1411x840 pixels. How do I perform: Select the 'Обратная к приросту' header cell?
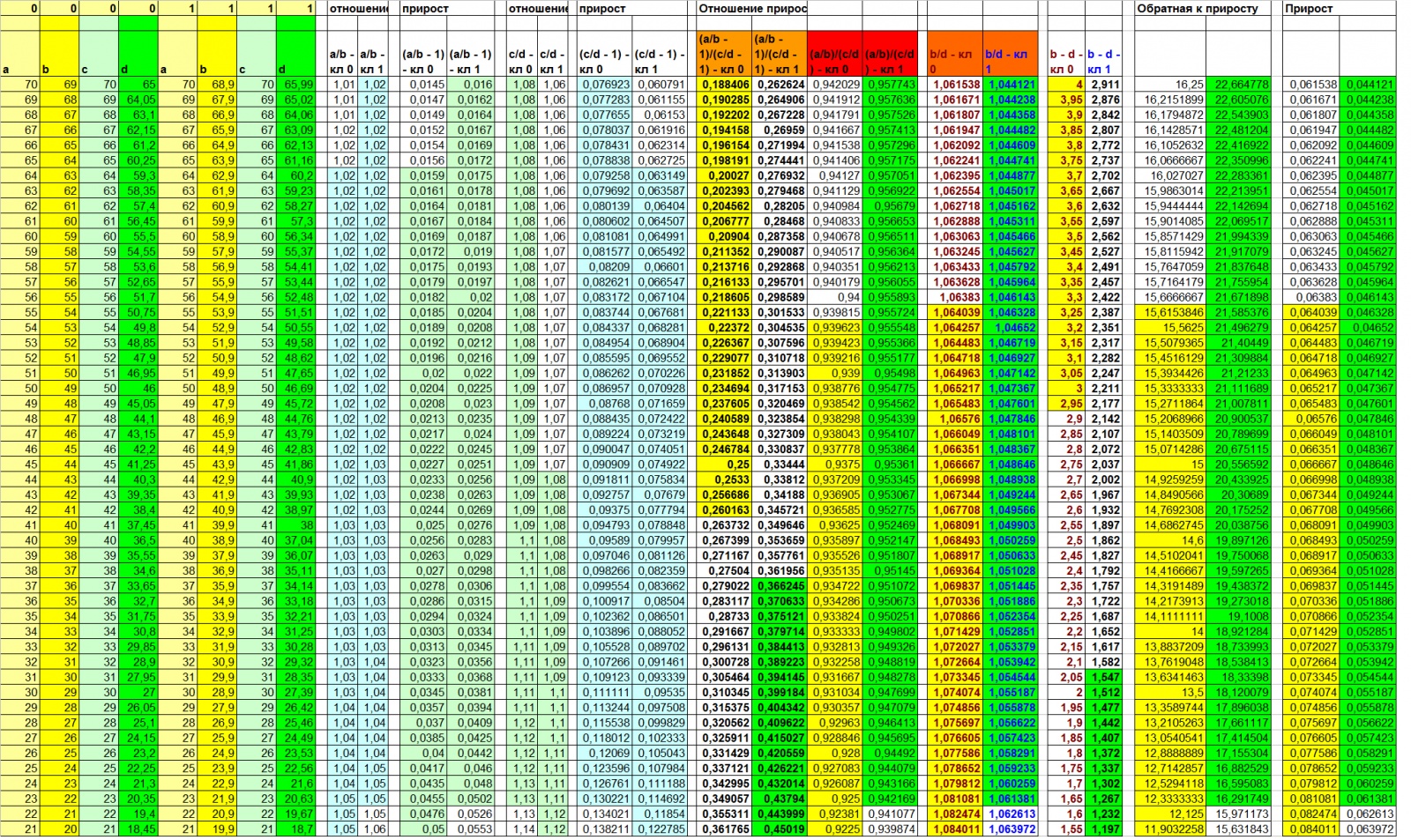tap(1204, 8)
